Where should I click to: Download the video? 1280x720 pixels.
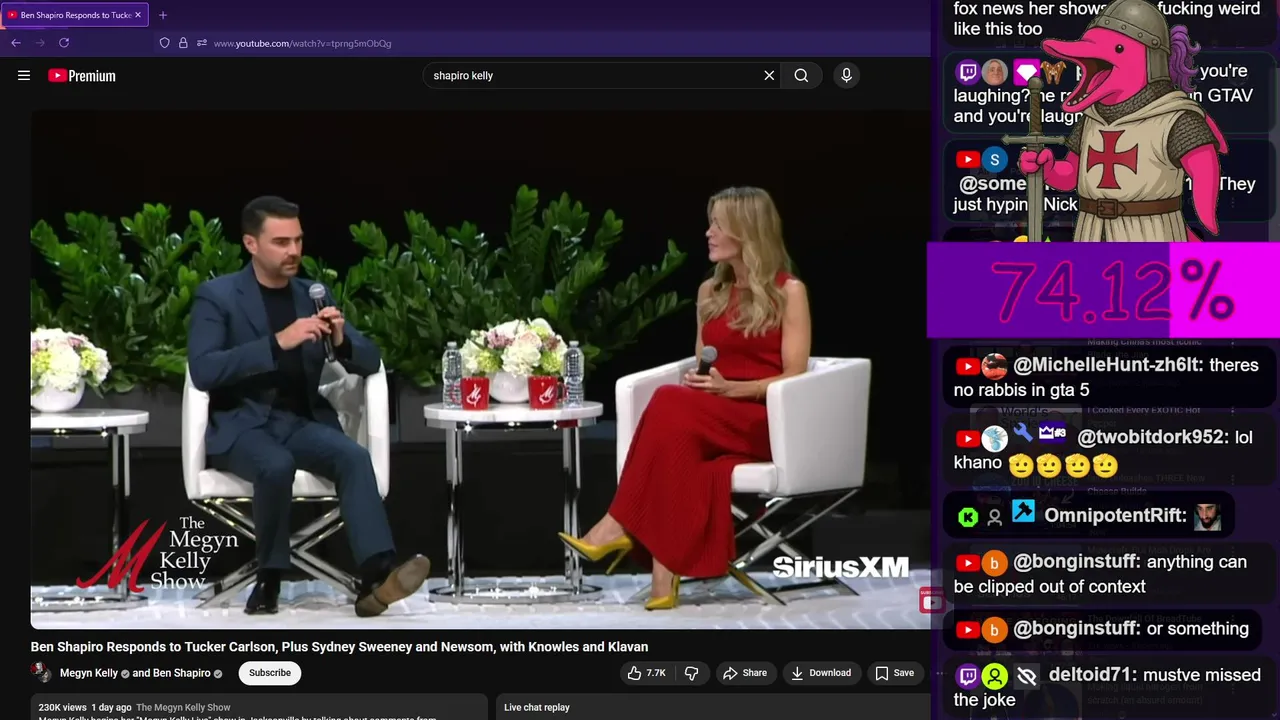[x=821, y=673]
